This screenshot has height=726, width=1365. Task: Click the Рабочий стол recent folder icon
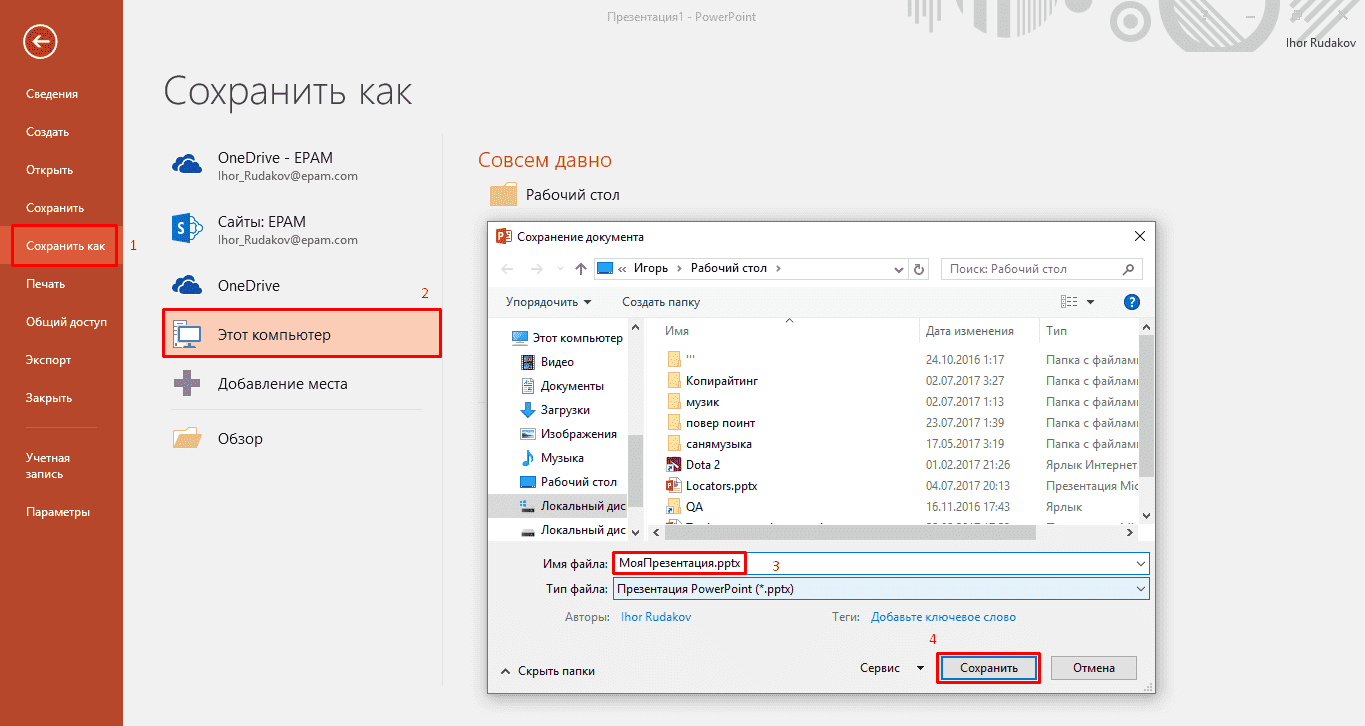(504, 195)
